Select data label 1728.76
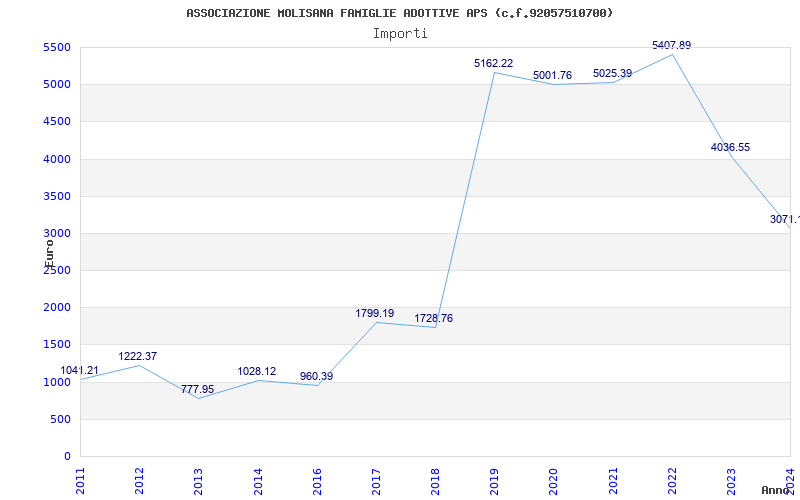 coord(434,319)
